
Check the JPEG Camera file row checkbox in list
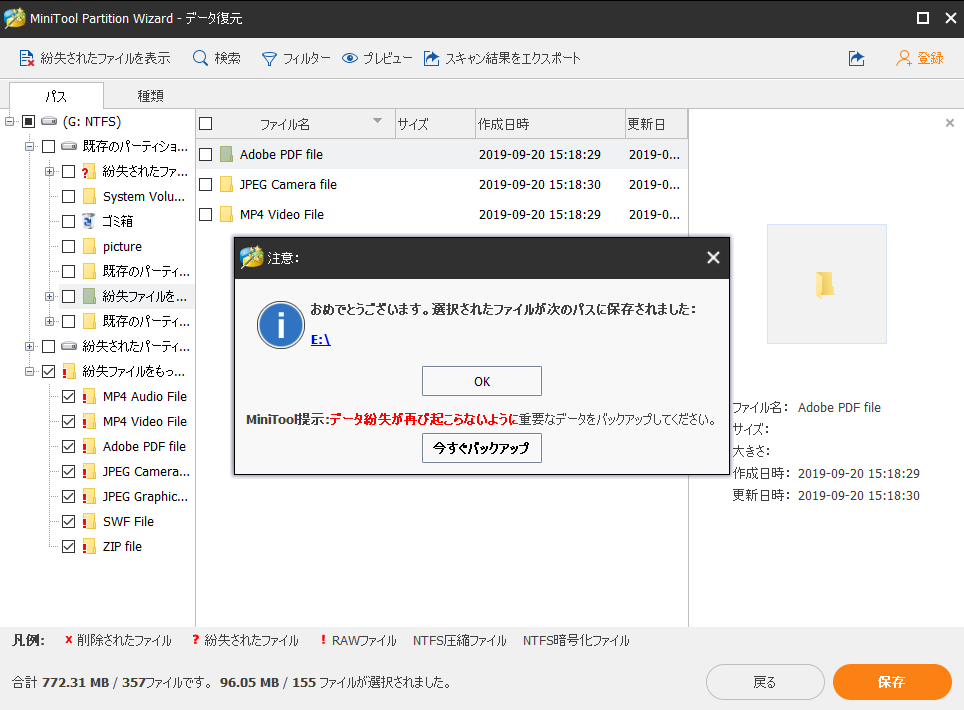tap(206, 184)
